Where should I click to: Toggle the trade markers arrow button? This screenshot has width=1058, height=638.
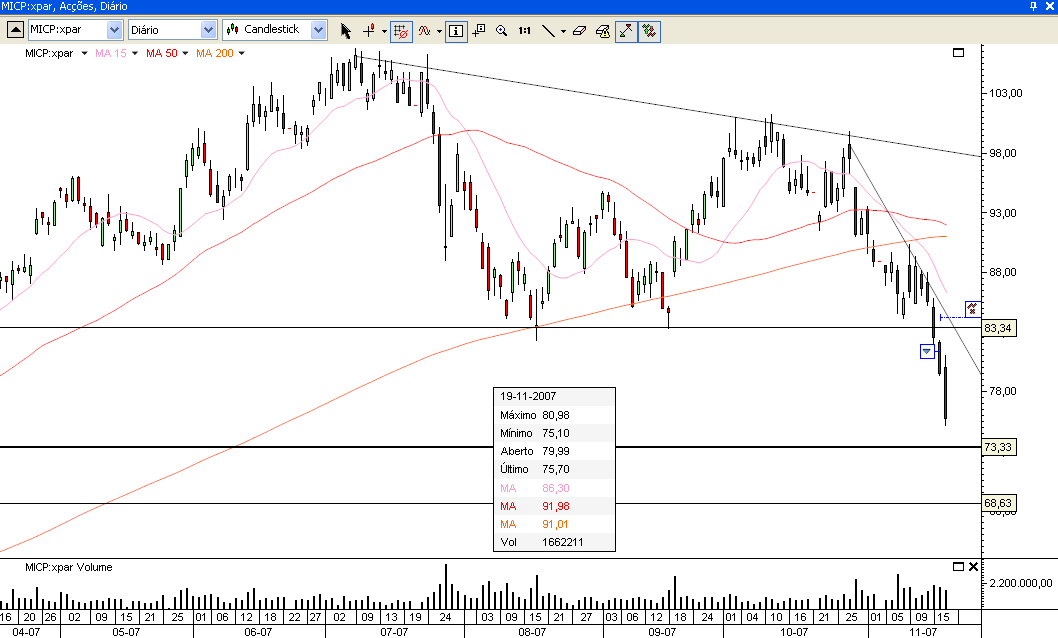[626, 31]
